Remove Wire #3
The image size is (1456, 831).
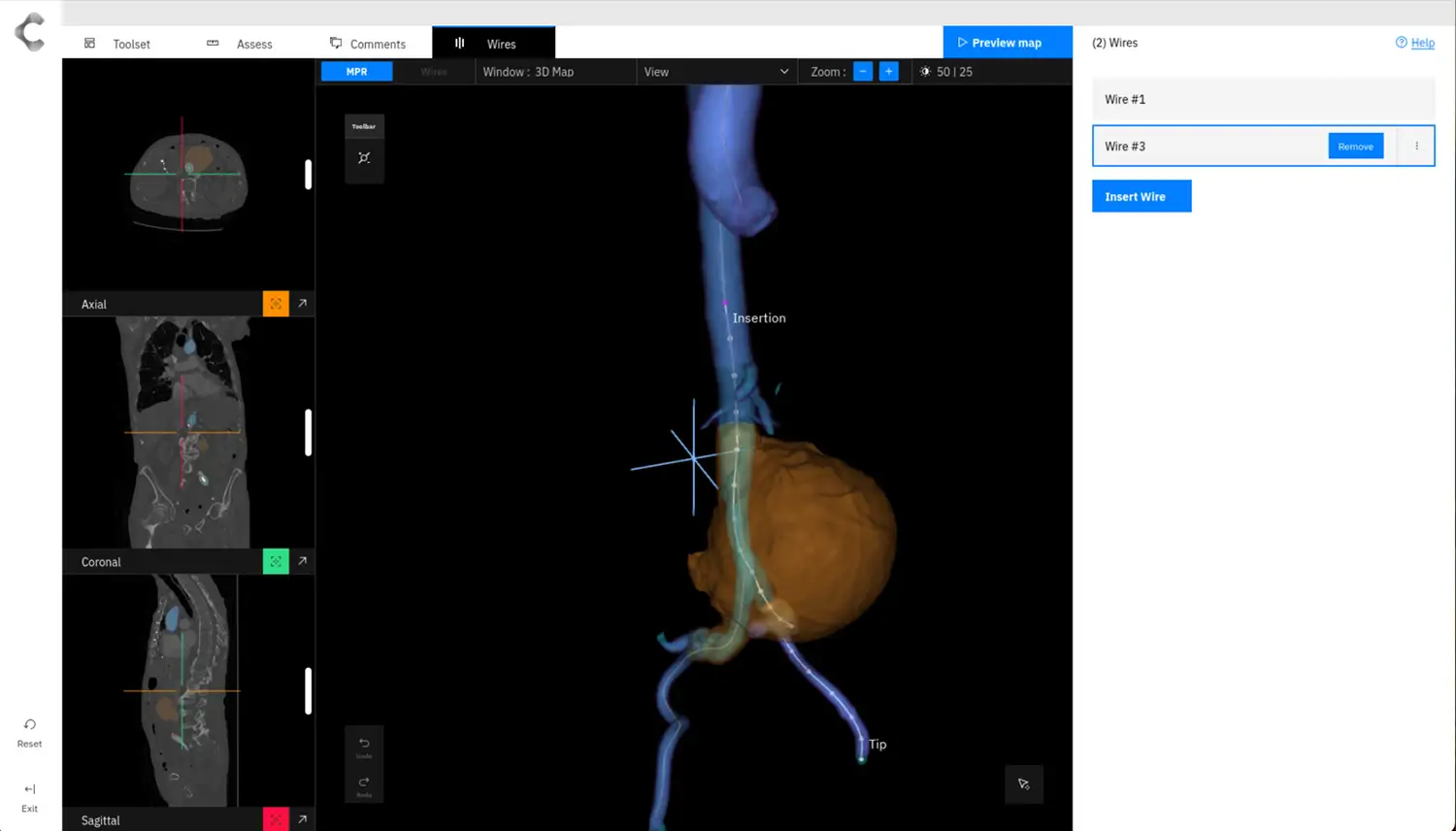click(x=1355, y=147)
